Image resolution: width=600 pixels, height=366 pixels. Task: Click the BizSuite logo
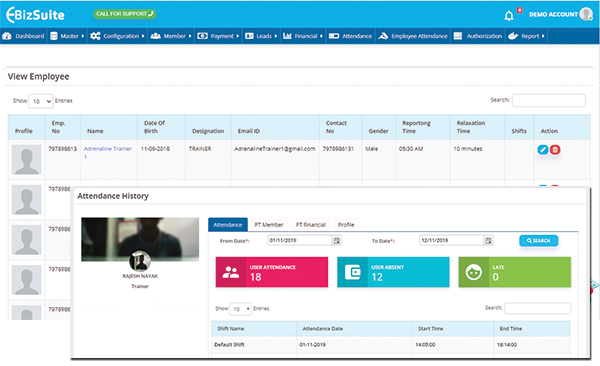pyautogui.click(x=35, y=15)
